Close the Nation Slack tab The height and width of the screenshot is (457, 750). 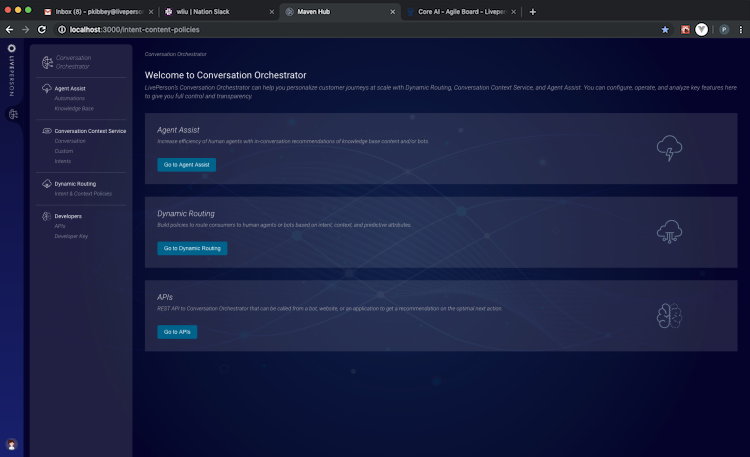click(272, 12)
